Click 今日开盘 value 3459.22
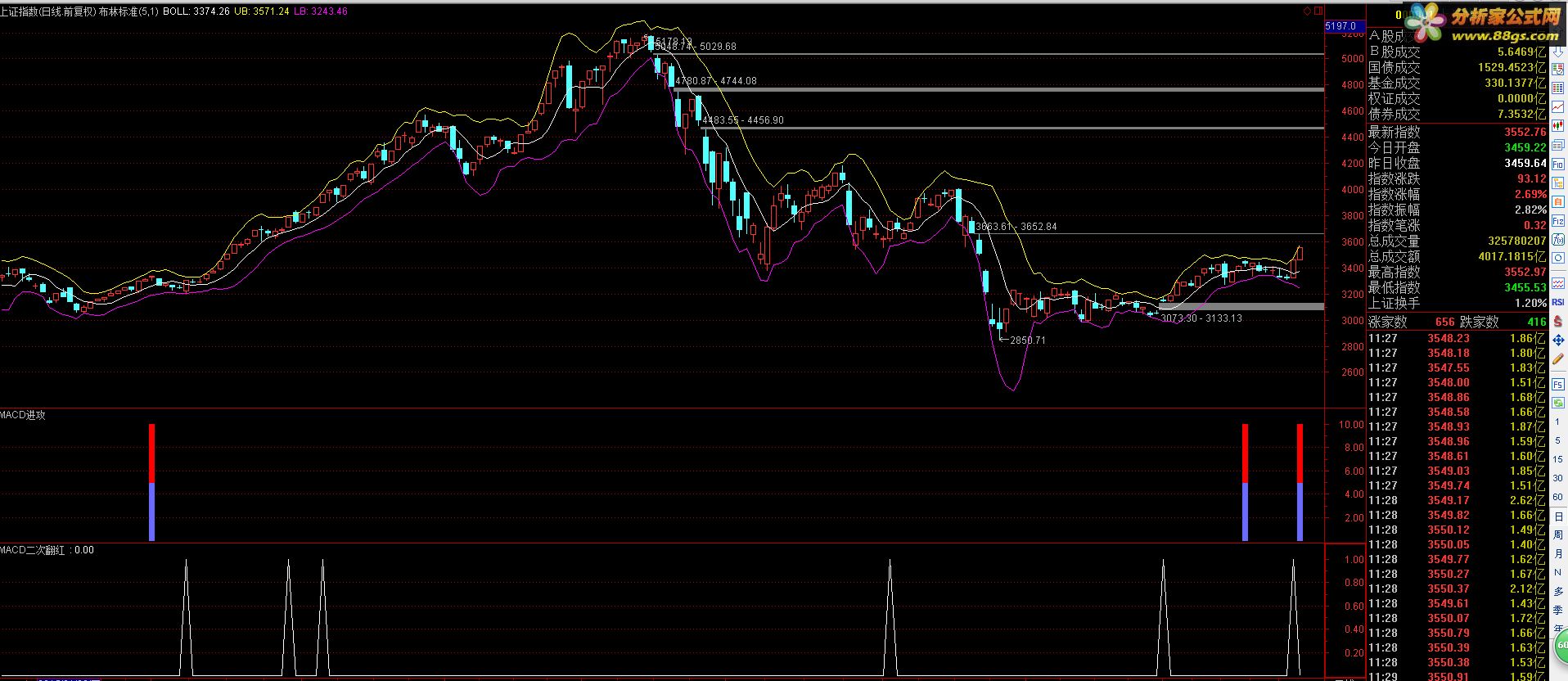1568x681 pixels. click(1525, 147)
